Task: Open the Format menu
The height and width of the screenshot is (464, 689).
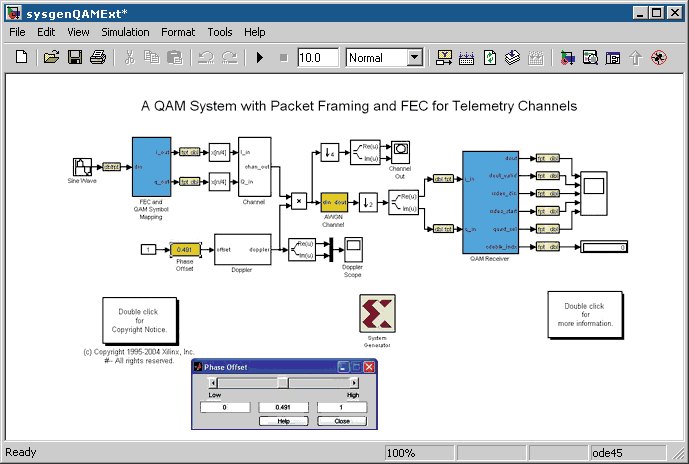Action: click(178, 32)
